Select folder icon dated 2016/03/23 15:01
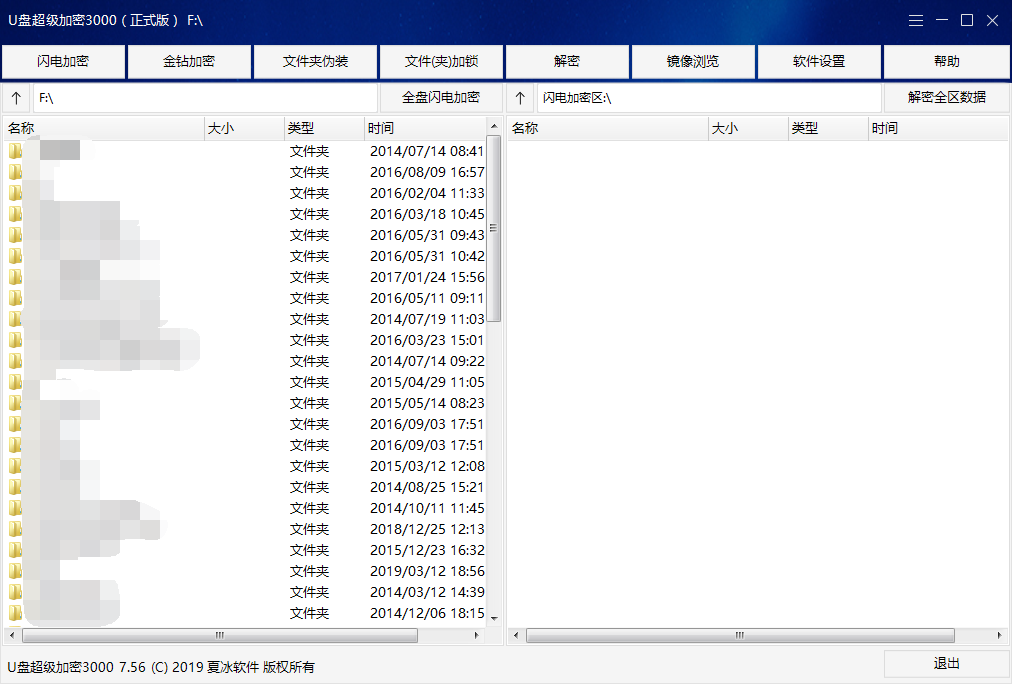 click(x=15, y=340)
